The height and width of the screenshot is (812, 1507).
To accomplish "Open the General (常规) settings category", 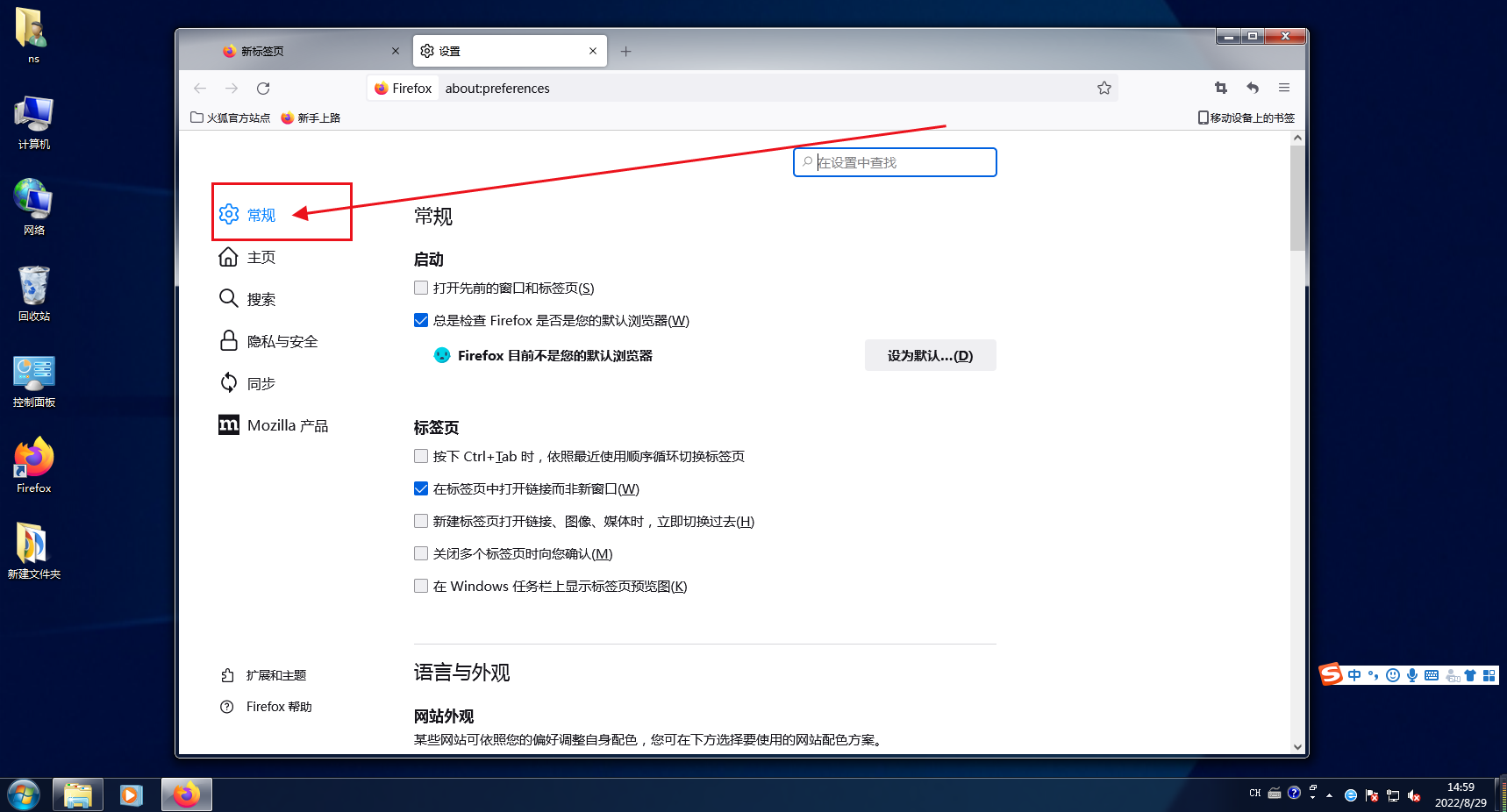I will tap(247, 214).
